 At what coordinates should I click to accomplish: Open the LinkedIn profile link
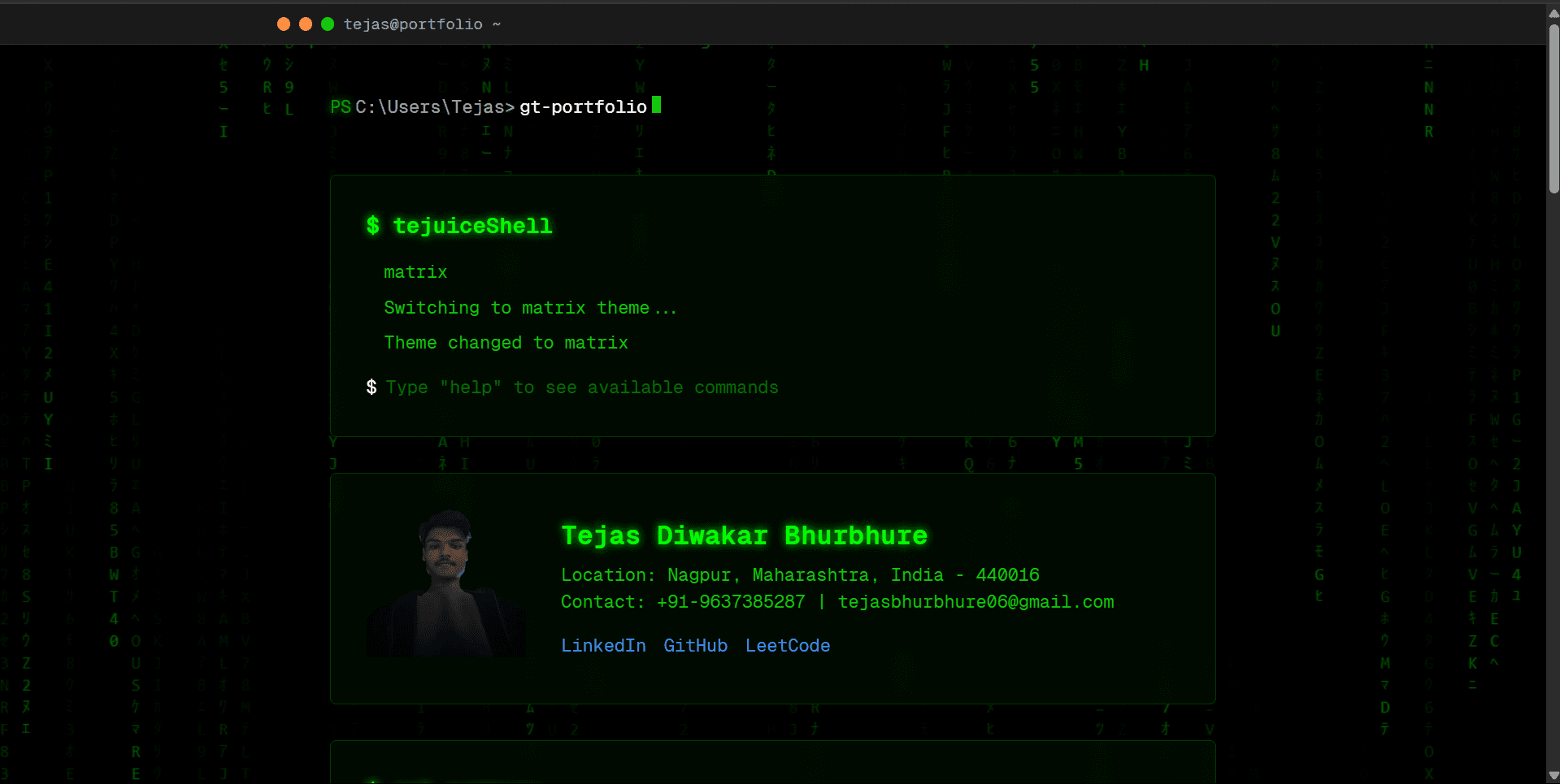[x=603, y=646]
